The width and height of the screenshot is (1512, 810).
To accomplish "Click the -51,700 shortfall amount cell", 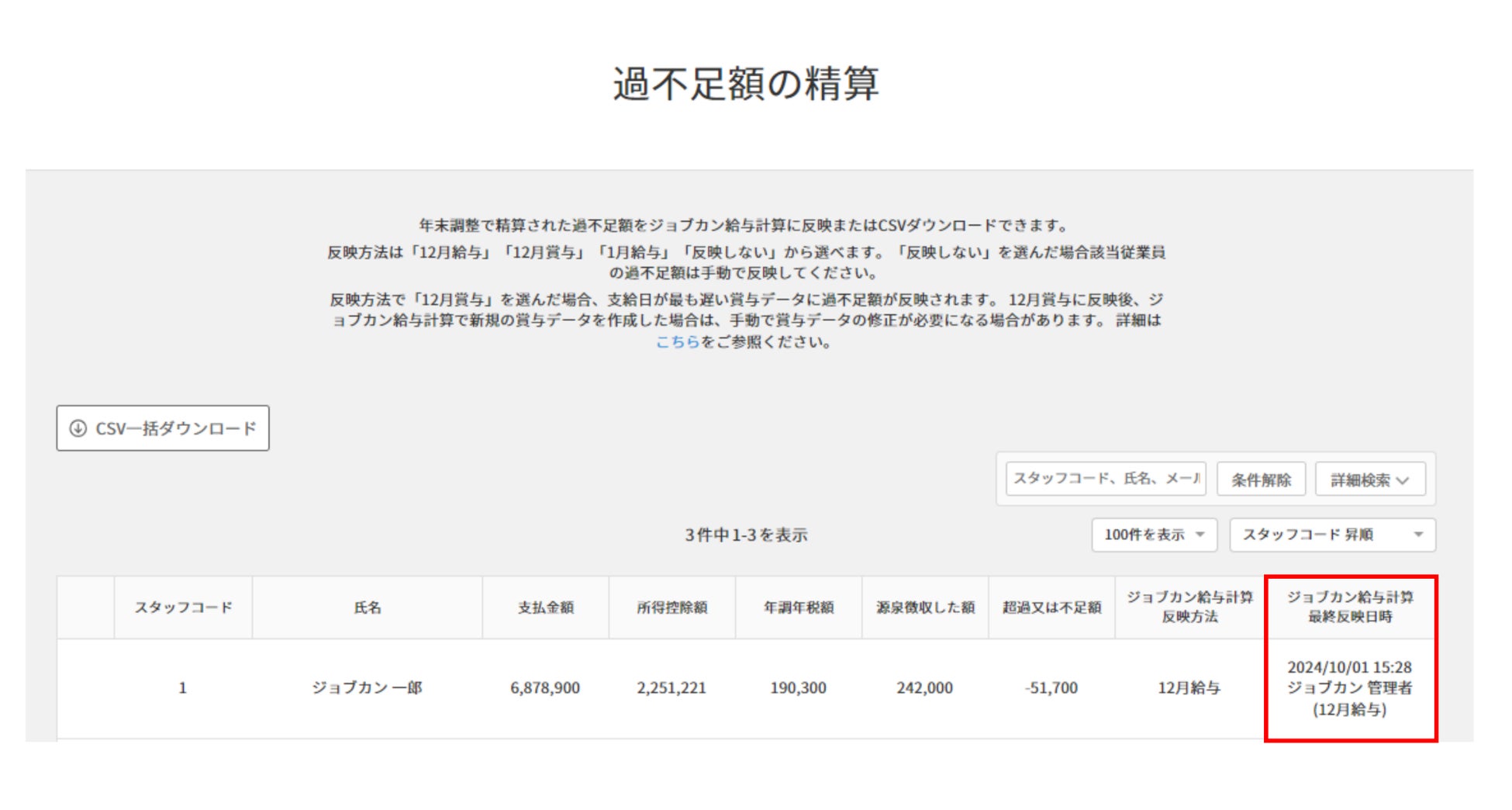I will click(x=1051, y=688).
